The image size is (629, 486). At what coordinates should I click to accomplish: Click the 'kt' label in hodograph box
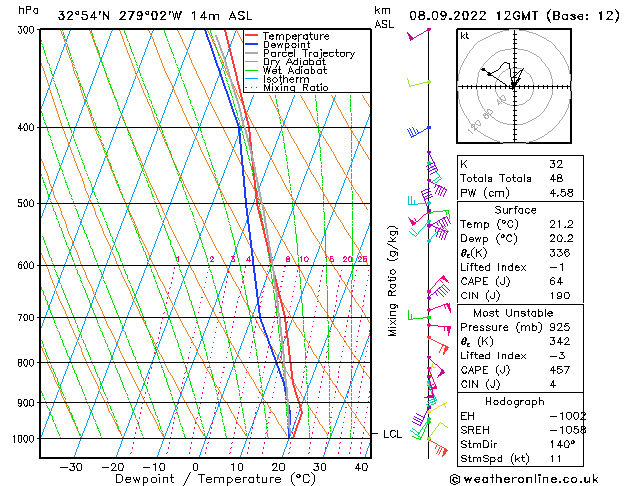coord(465,35)
